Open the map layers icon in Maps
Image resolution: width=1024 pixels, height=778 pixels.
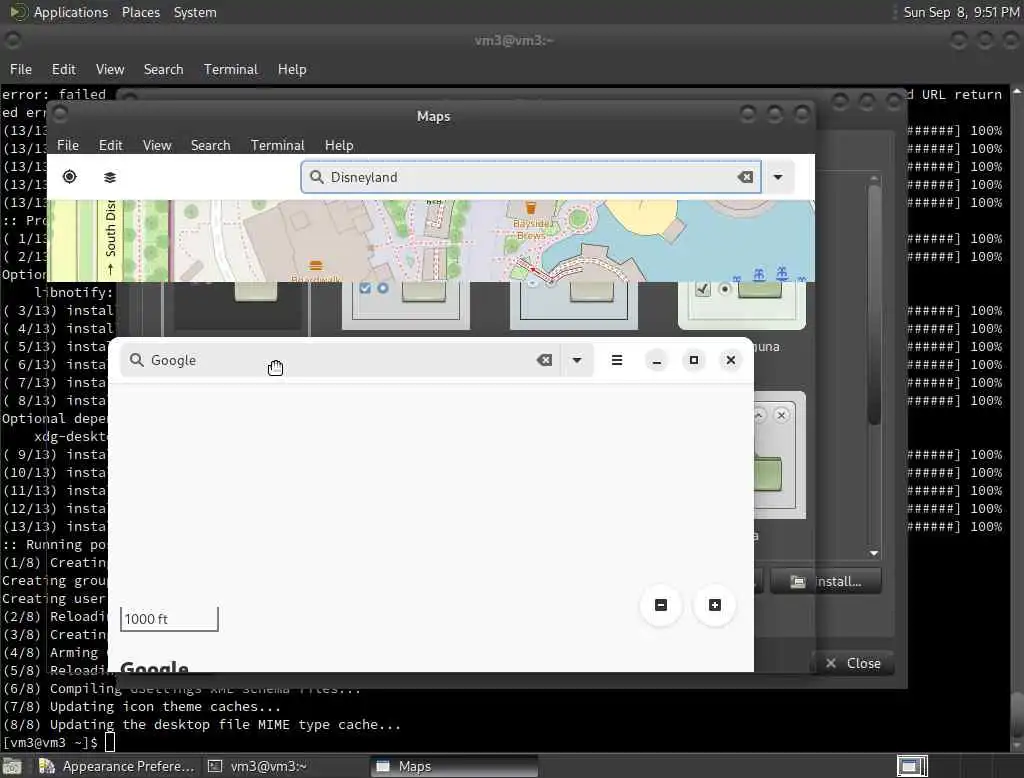click(110, 177)
